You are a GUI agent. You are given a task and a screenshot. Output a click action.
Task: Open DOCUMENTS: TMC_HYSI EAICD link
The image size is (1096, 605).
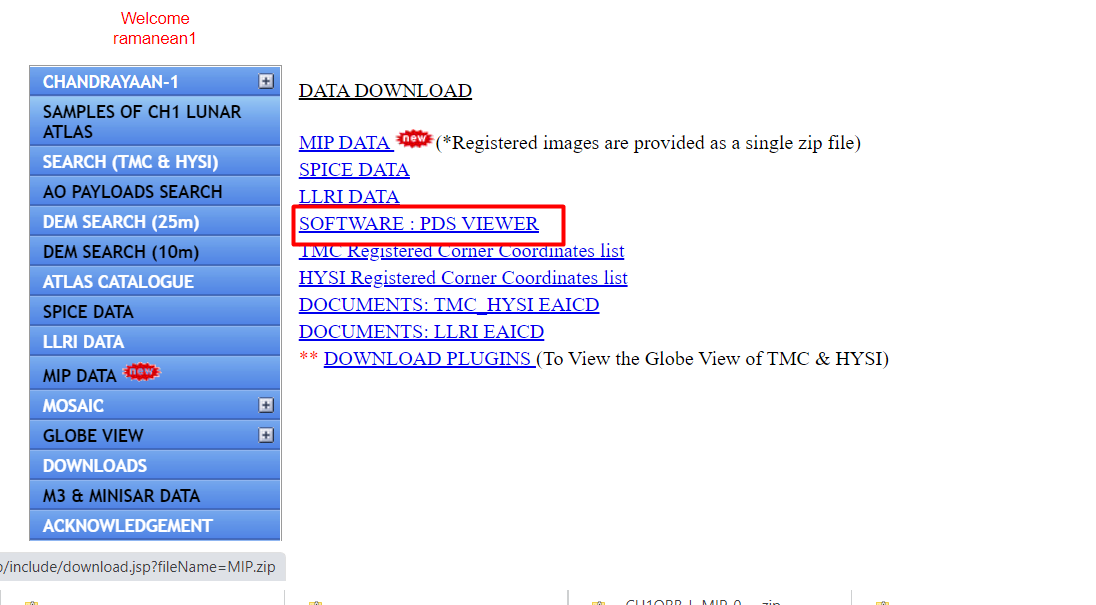pos(449,305)
